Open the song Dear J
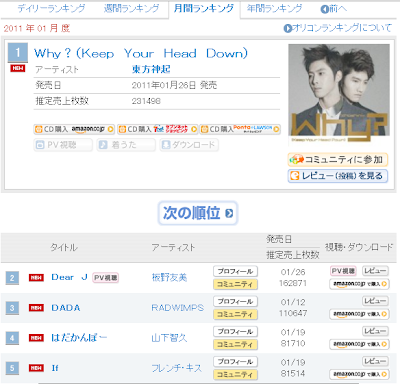Image resolution: width=400 pixels, height=384 pixels. point(69,277)
